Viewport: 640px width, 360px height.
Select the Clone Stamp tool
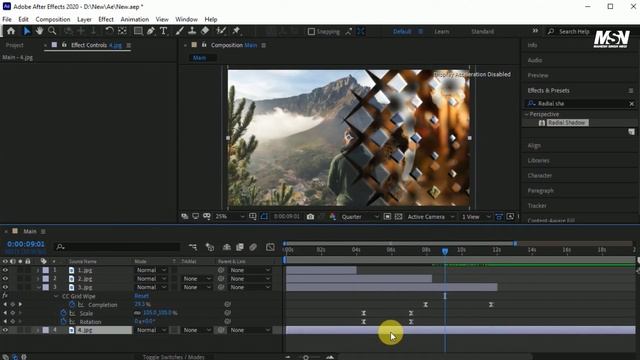(x=192, y=31)
